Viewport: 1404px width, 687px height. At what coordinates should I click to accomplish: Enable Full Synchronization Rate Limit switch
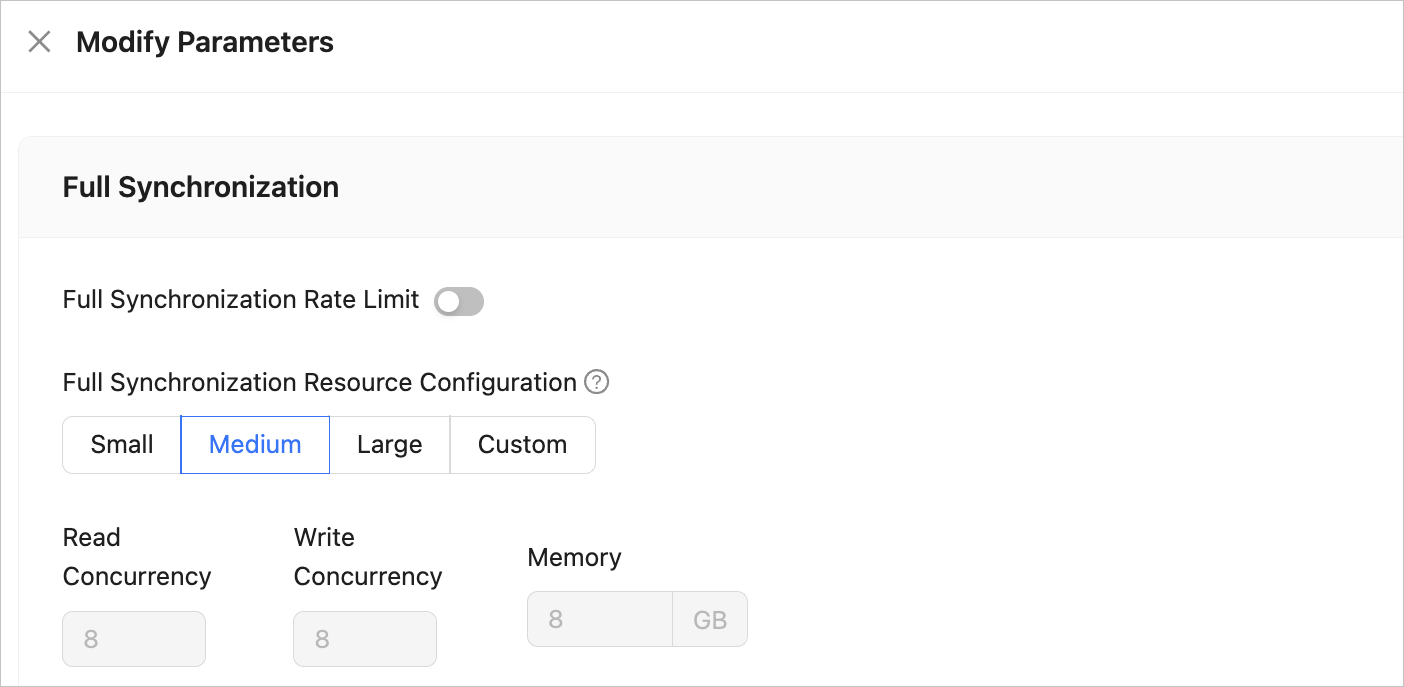[459, 301]
